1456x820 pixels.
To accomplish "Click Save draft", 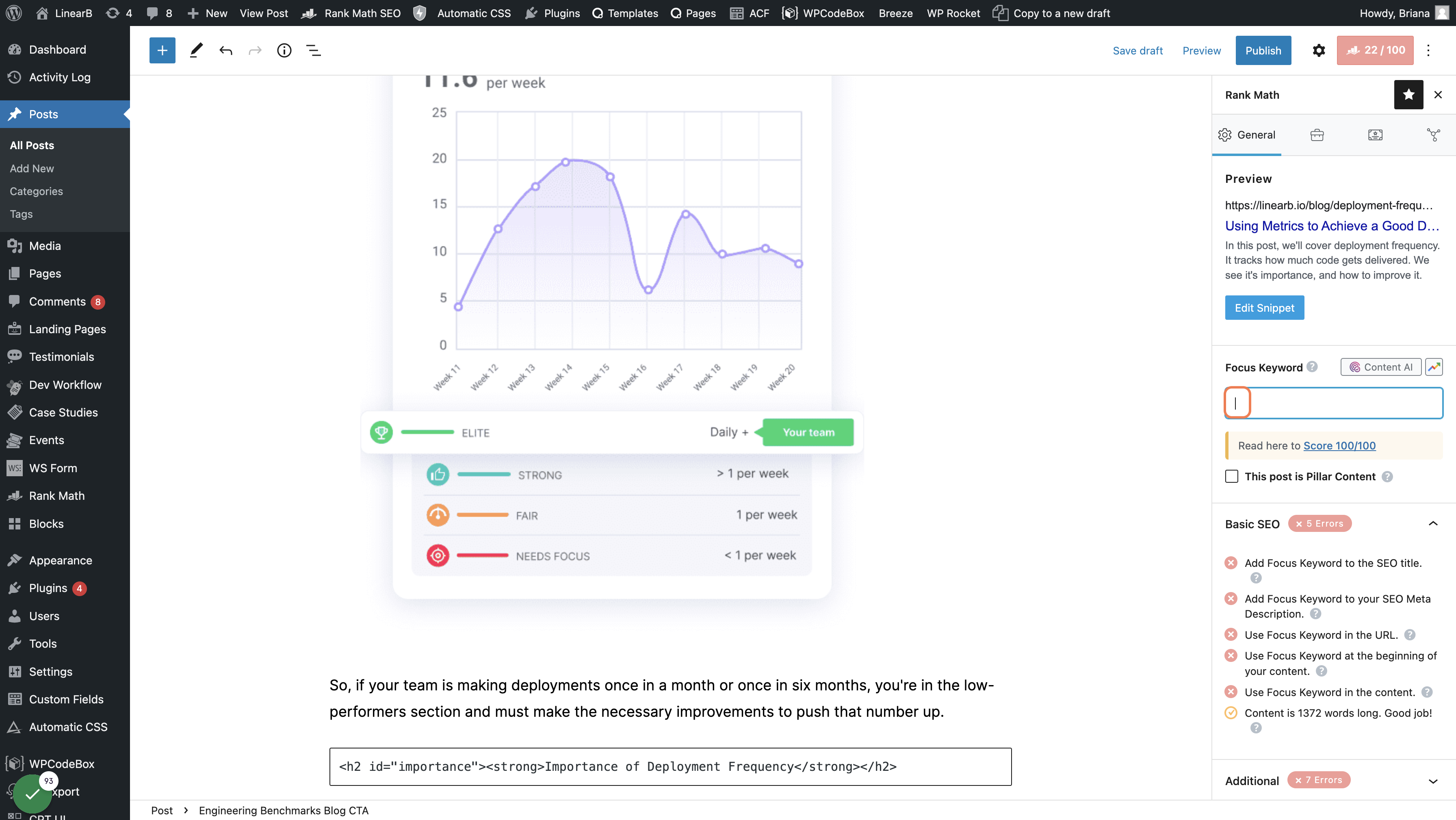I will 1137,50.
